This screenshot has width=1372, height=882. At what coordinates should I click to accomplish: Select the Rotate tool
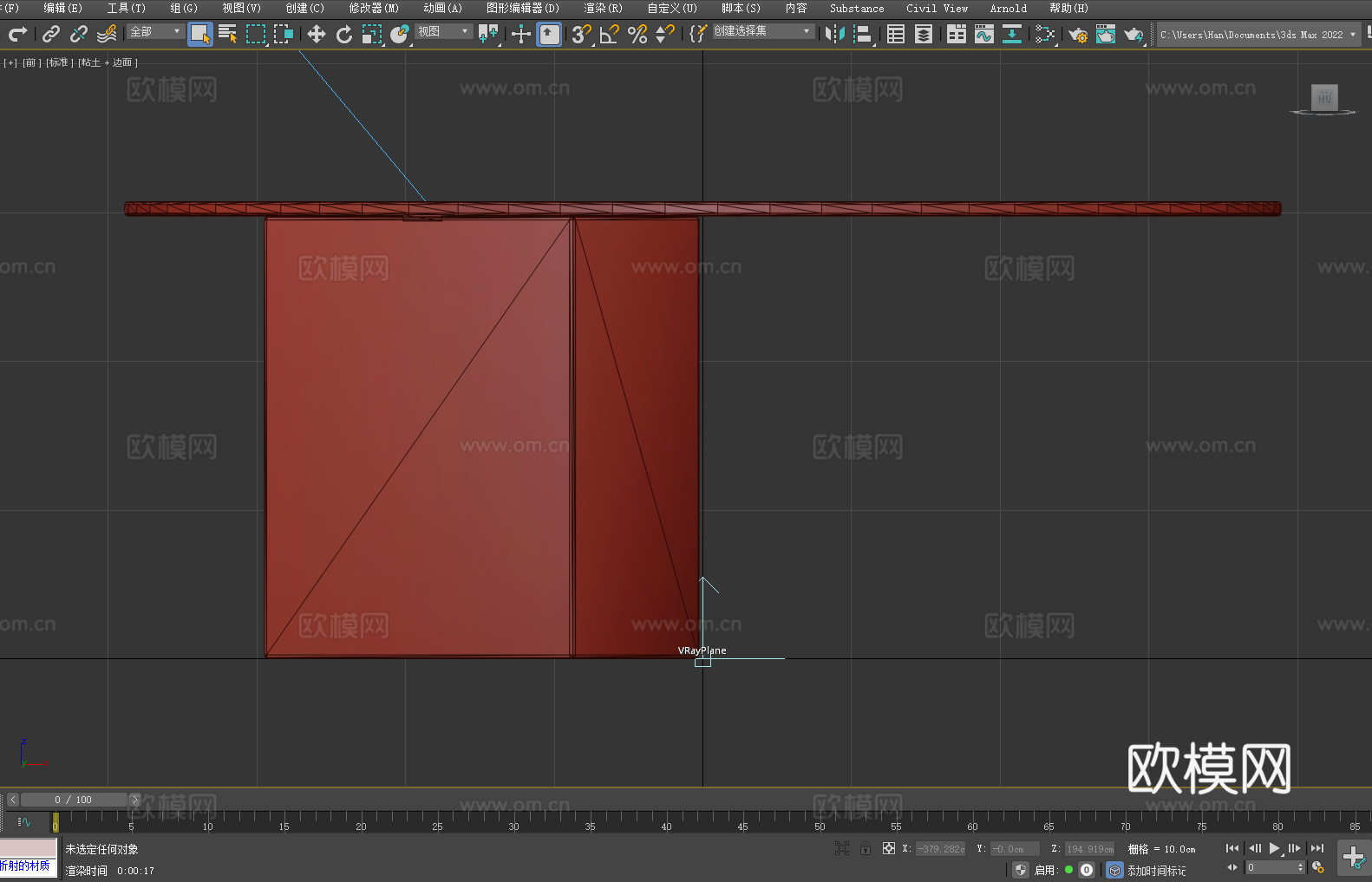coord(344,34)
